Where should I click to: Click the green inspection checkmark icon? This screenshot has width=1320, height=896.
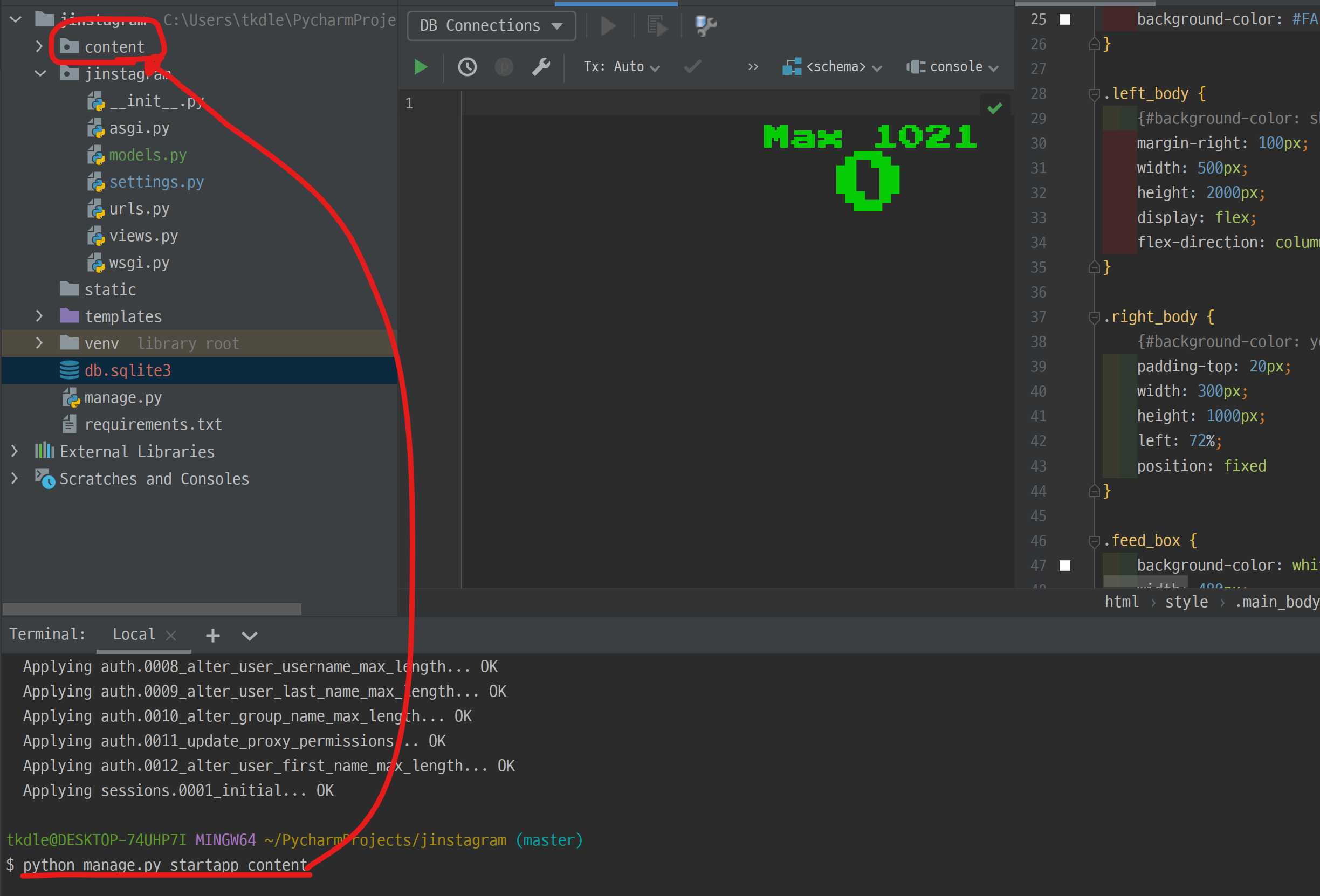tap(994, 108)
